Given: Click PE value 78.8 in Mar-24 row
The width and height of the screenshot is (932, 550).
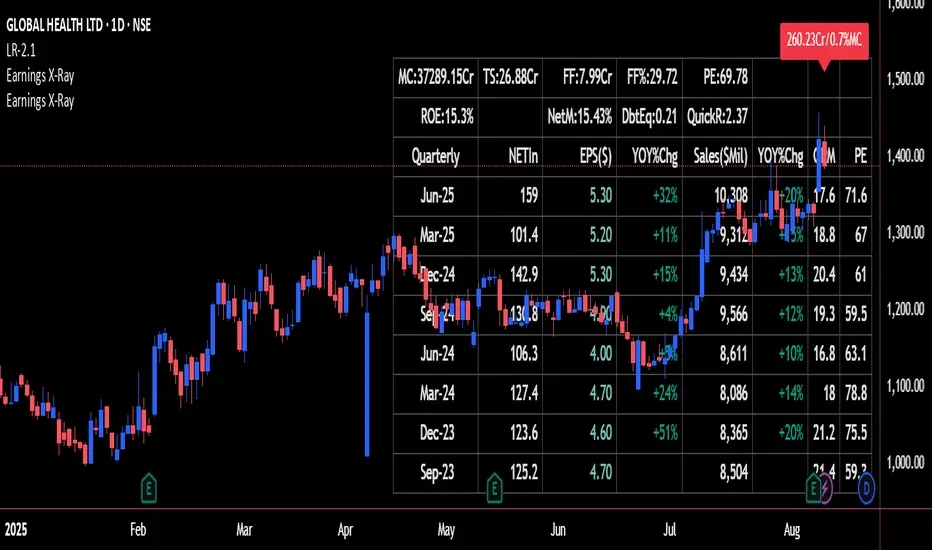Looking at the screenshot, I should click(856, 393).
